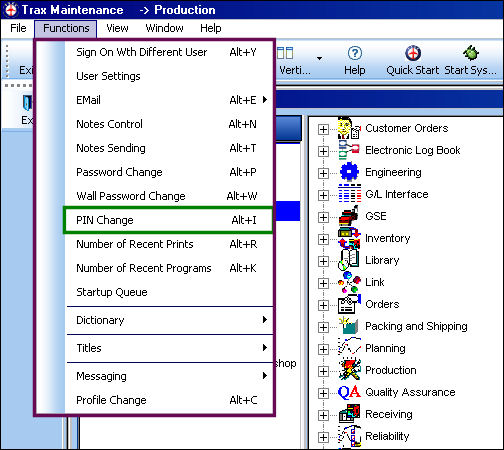Image resolution: width=504 pixels, height=450 pixels.
Task: Choose Profile Change menu entry
Action: click(x=169, y=400)
